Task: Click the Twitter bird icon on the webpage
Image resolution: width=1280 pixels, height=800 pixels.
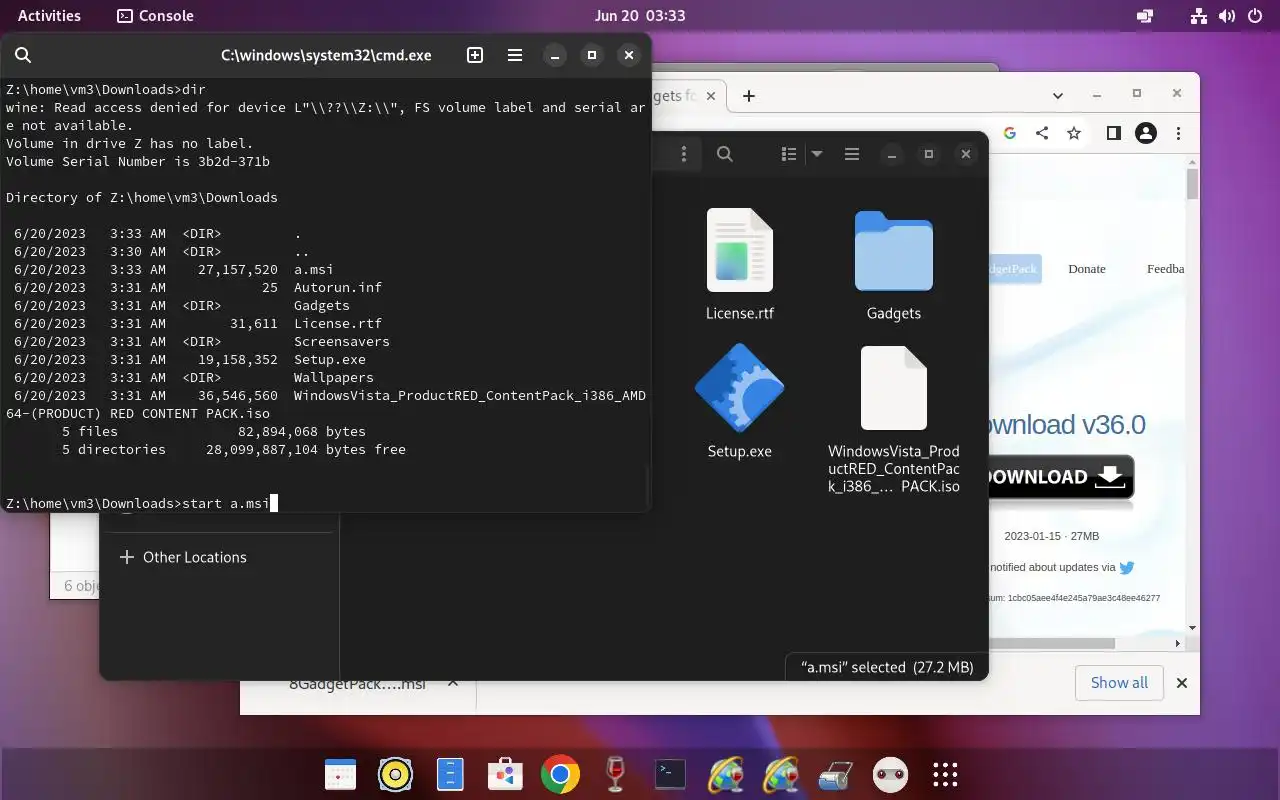Action: (1127, 567)
